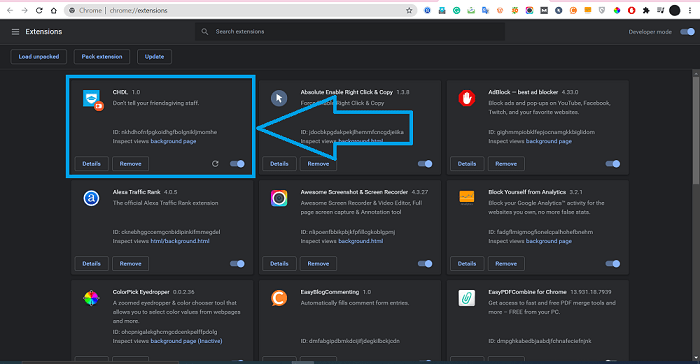This screenshot has height=364, width=700.
Task: Click the Grammarly green toolbar icon
Action: click(x=456, y=10)
